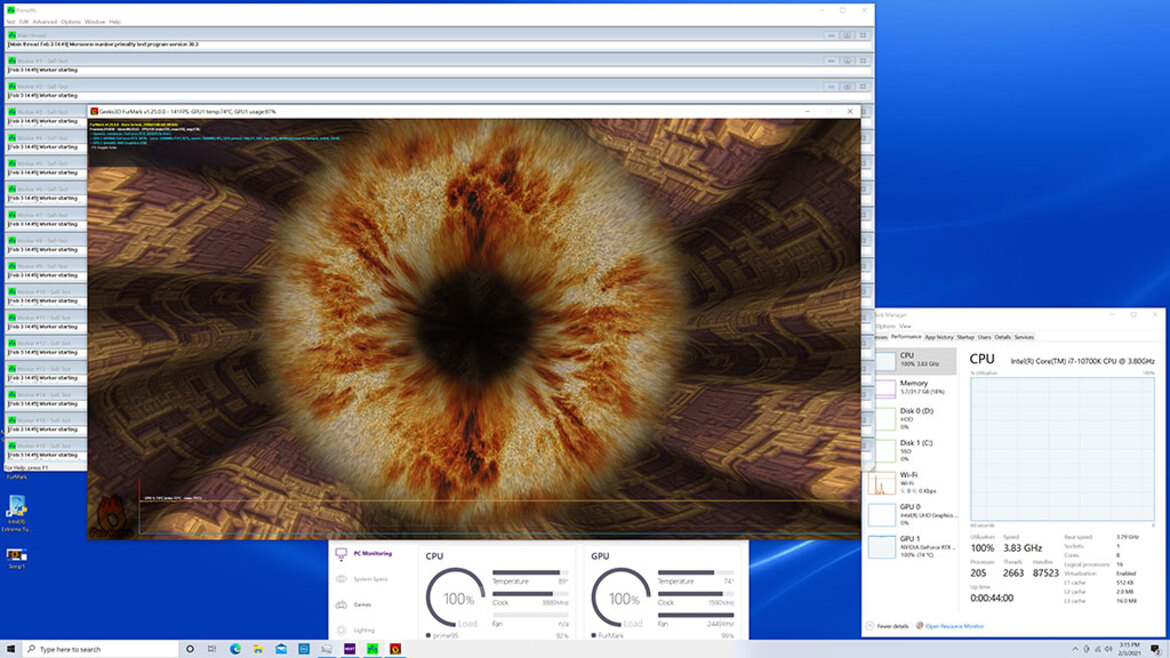
Task: Maximize the Main thread child window
Action: 847,35
